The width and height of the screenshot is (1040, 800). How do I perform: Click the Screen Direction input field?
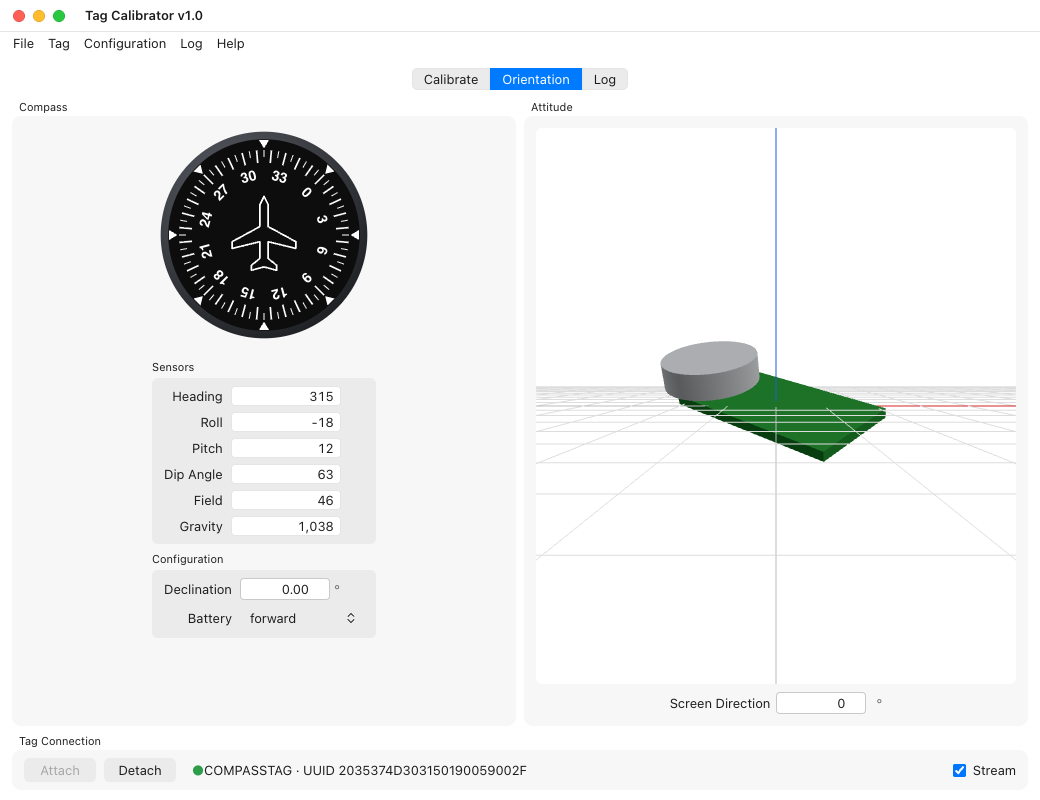[820, 703]
